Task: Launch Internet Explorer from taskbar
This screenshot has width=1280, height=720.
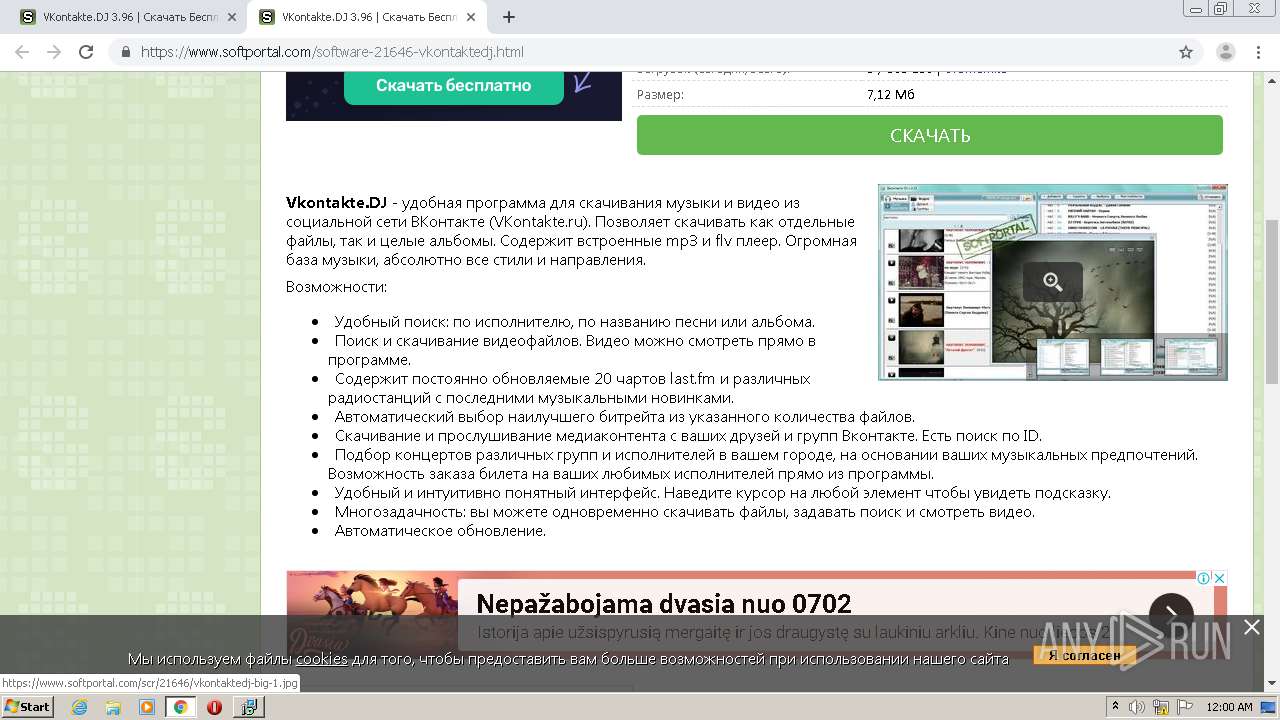Action: pyautogui.click(x=80, y=707)
